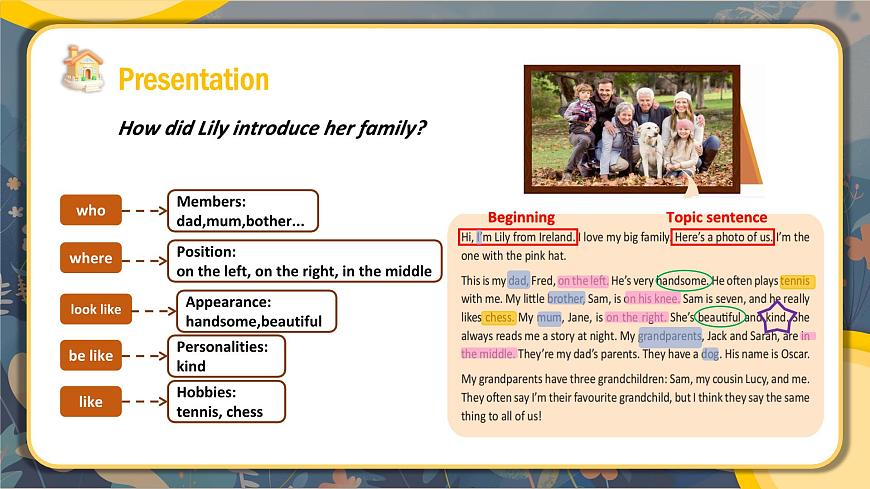Click the sentence 'His name is Oscar.'
The width and height of the screenshot is (870, 489).
point(767,354)
